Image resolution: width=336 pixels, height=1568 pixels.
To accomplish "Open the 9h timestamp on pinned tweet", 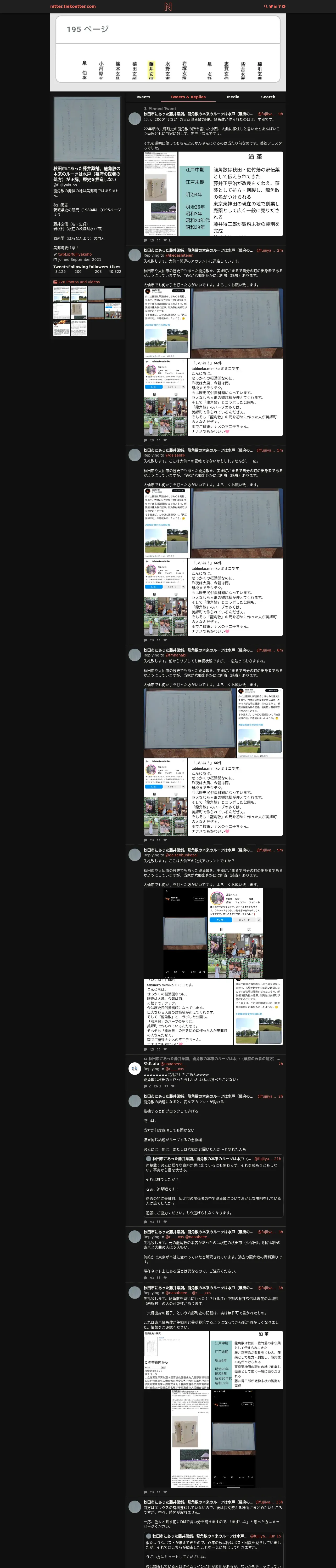I will (280, 114).
